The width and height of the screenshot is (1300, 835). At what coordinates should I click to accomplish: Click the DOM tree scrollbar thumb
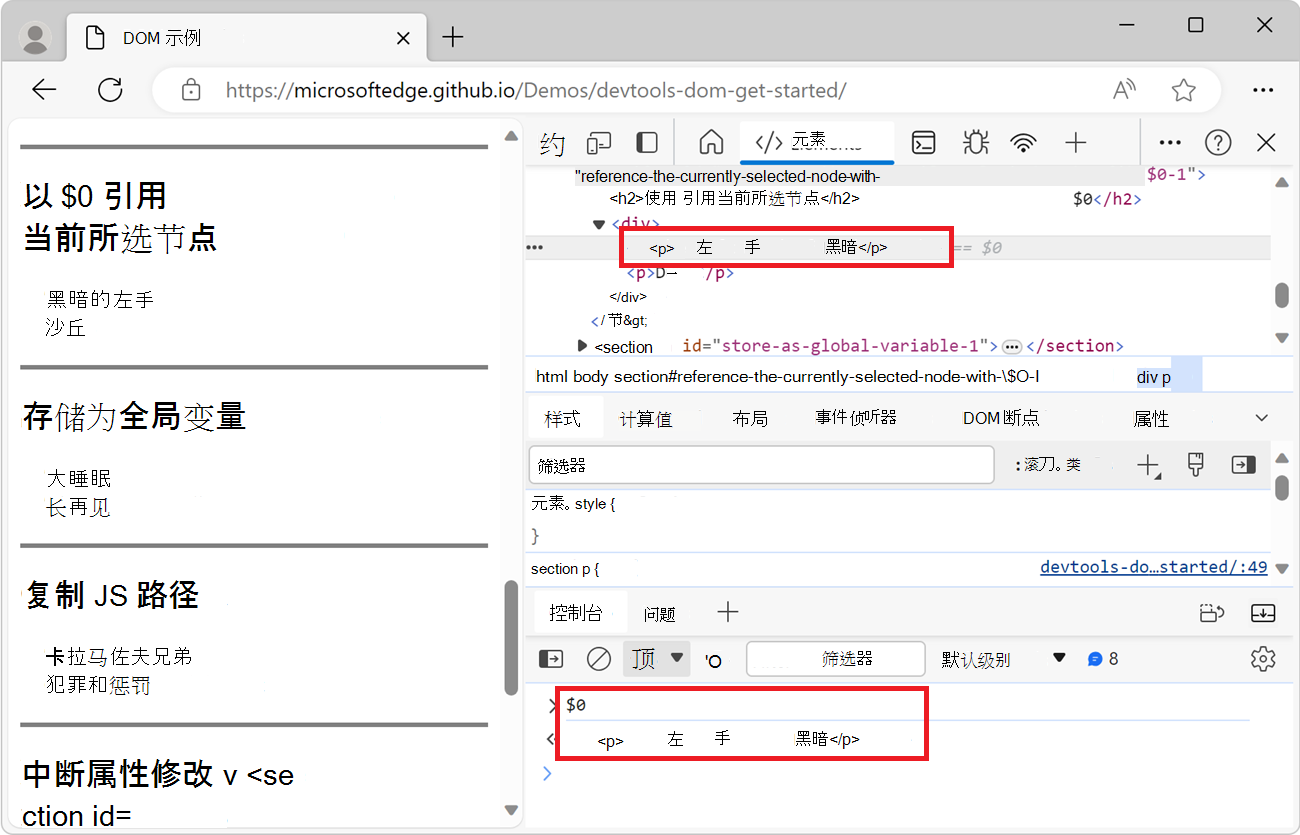tap(1281, 296)
